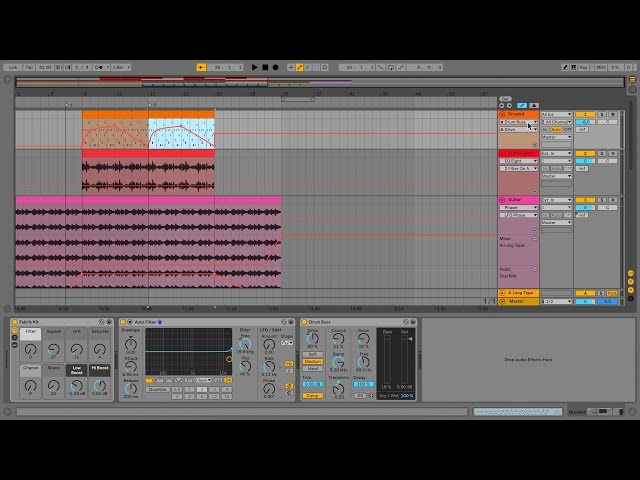Open Drumkit All Ins input dropdown

(556, 114)
